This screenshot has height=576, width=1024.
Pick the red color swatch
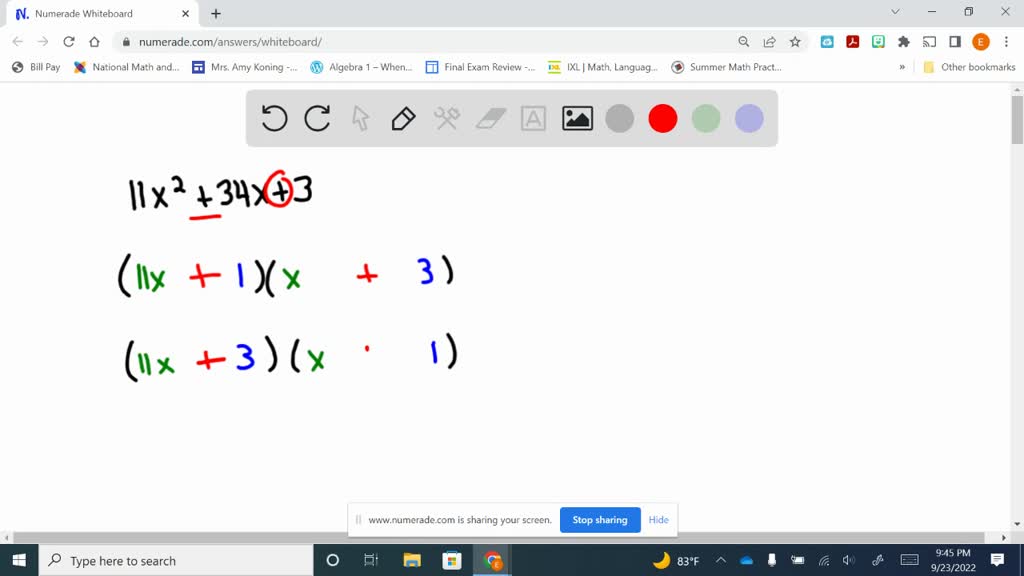(x=662, y=118)
